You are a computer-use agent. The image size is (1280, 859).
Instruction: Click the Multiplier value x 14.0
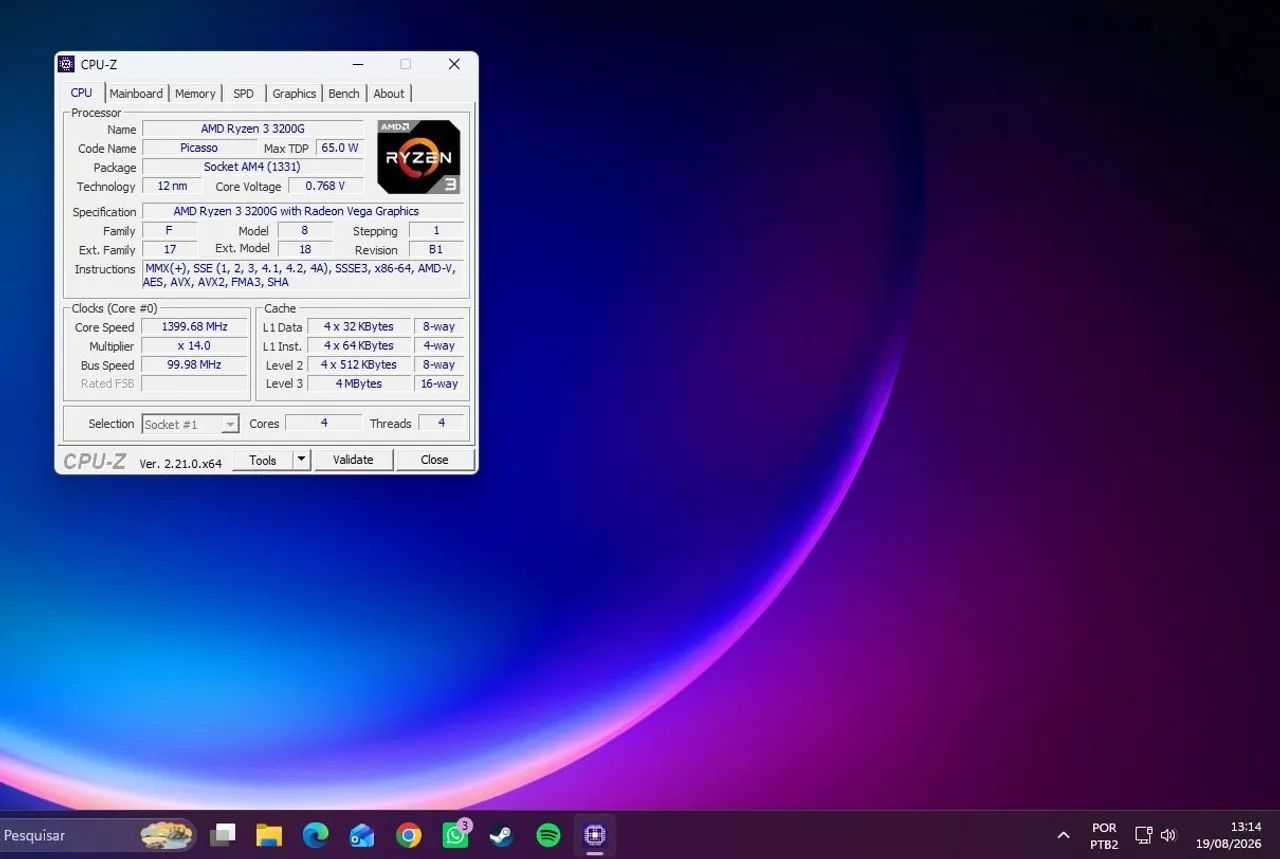195,346
